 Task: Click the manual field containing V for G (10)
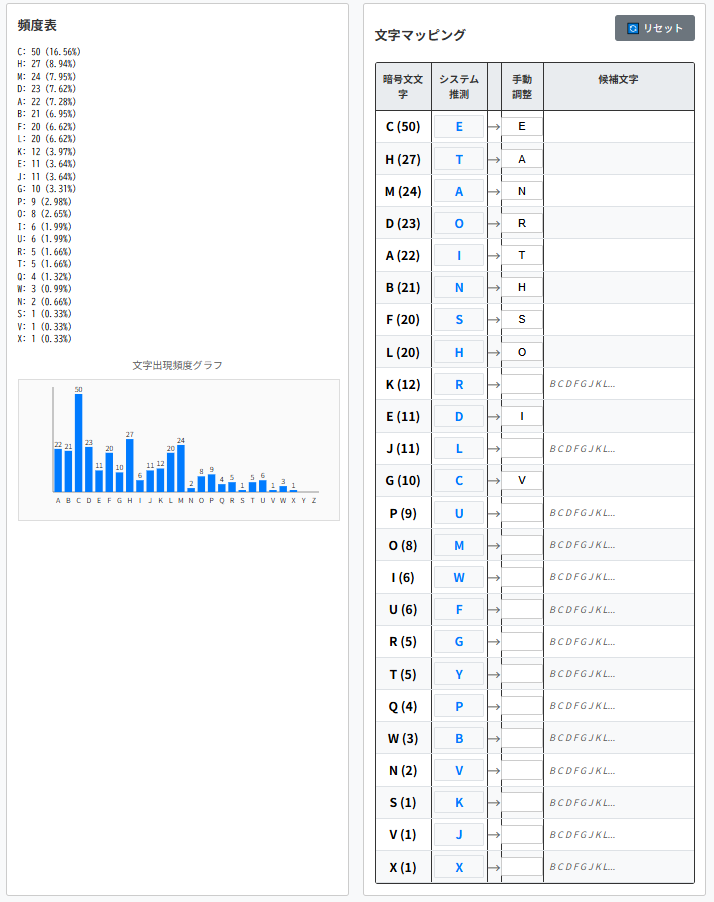pyautogui.click(x=522, y=480)
